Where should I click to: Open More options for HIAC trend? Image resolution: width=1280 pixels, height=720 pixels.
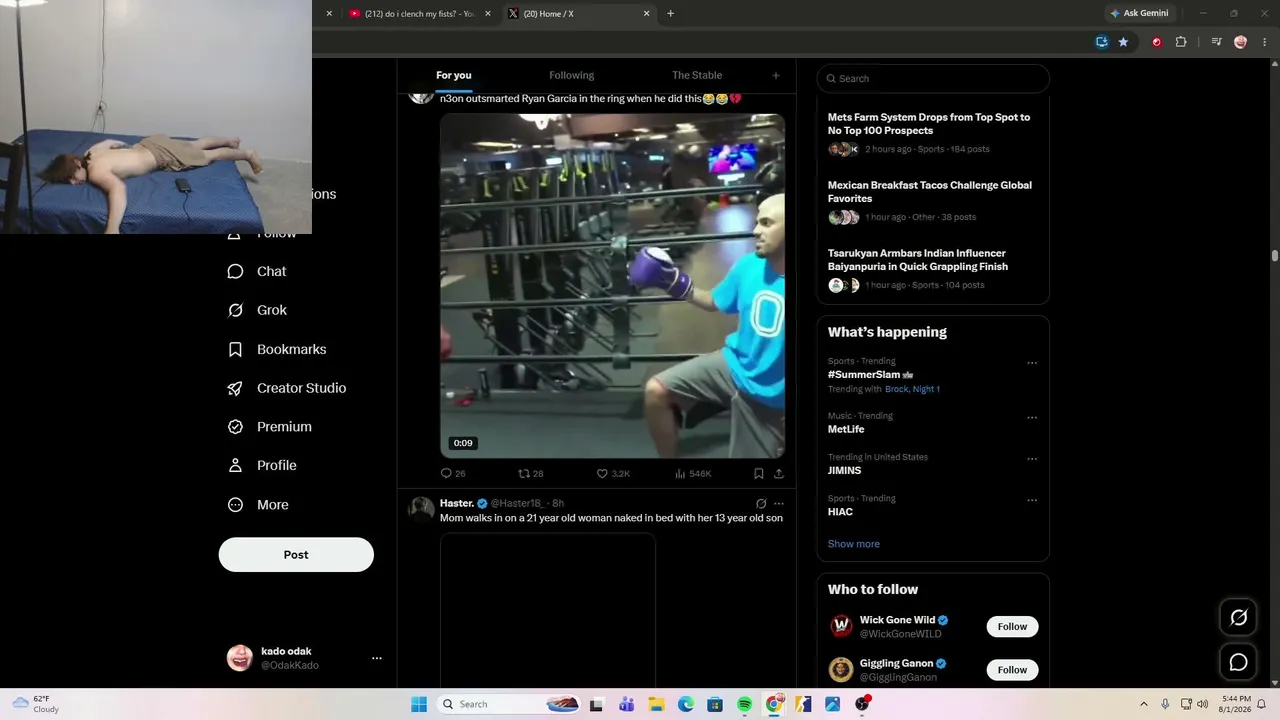[x=1032, y=500]
